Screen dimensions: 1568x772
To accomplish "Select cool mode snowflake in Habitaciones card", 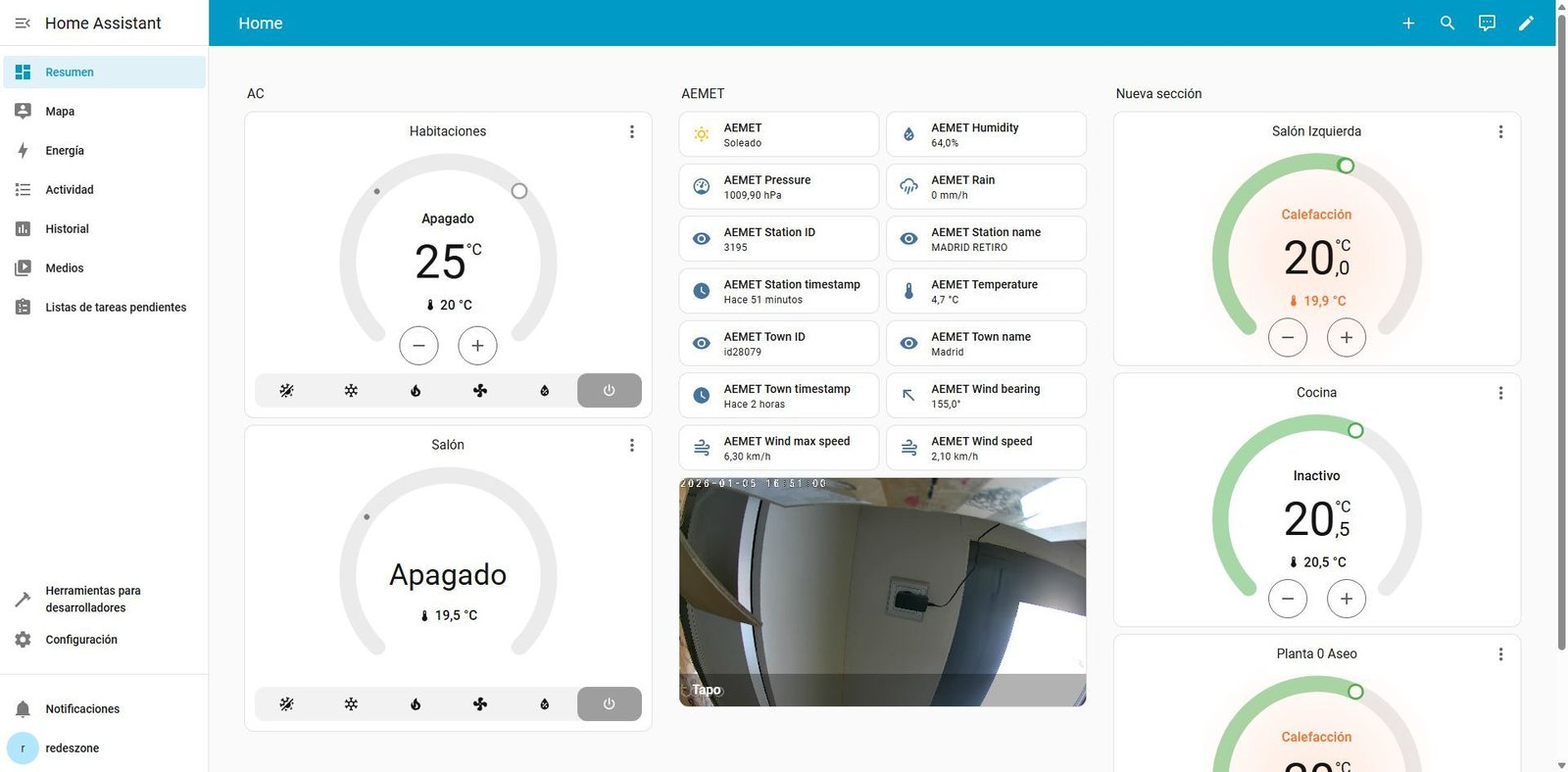I will coord(351,390).
